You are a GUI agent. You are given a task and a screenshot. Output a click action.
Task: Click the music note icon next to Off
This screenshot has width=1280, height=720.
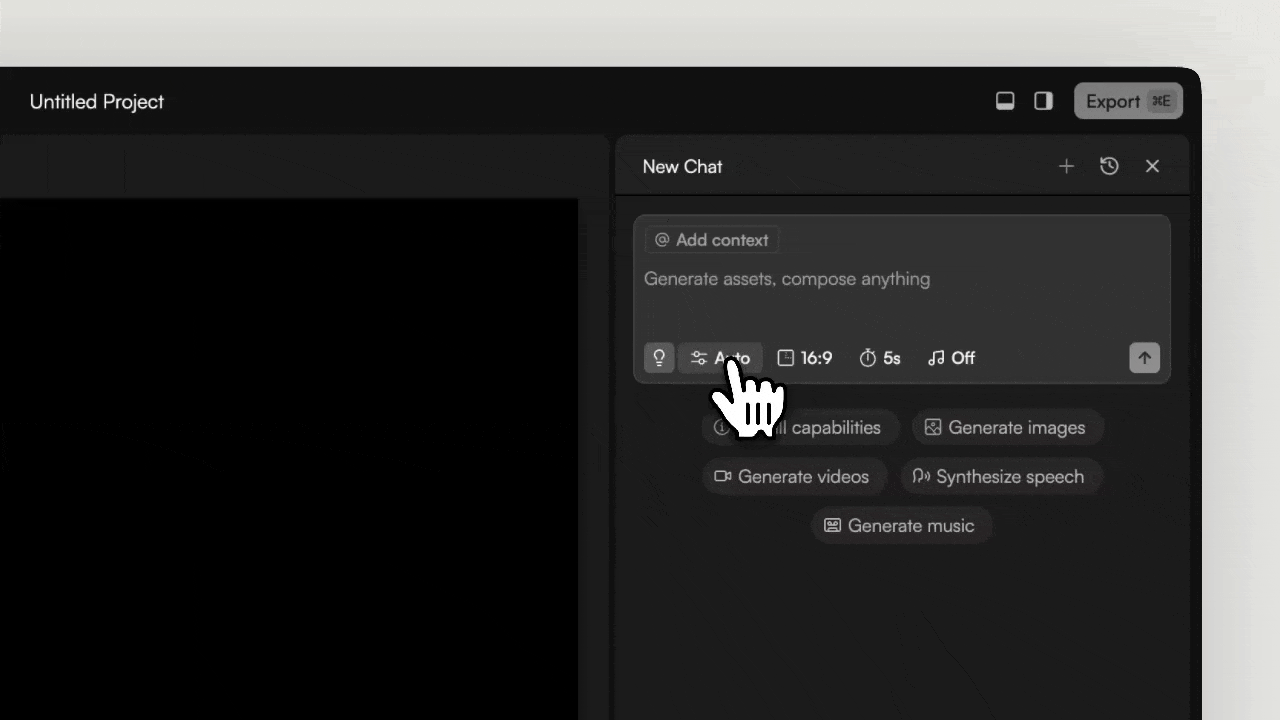(935, 358)
